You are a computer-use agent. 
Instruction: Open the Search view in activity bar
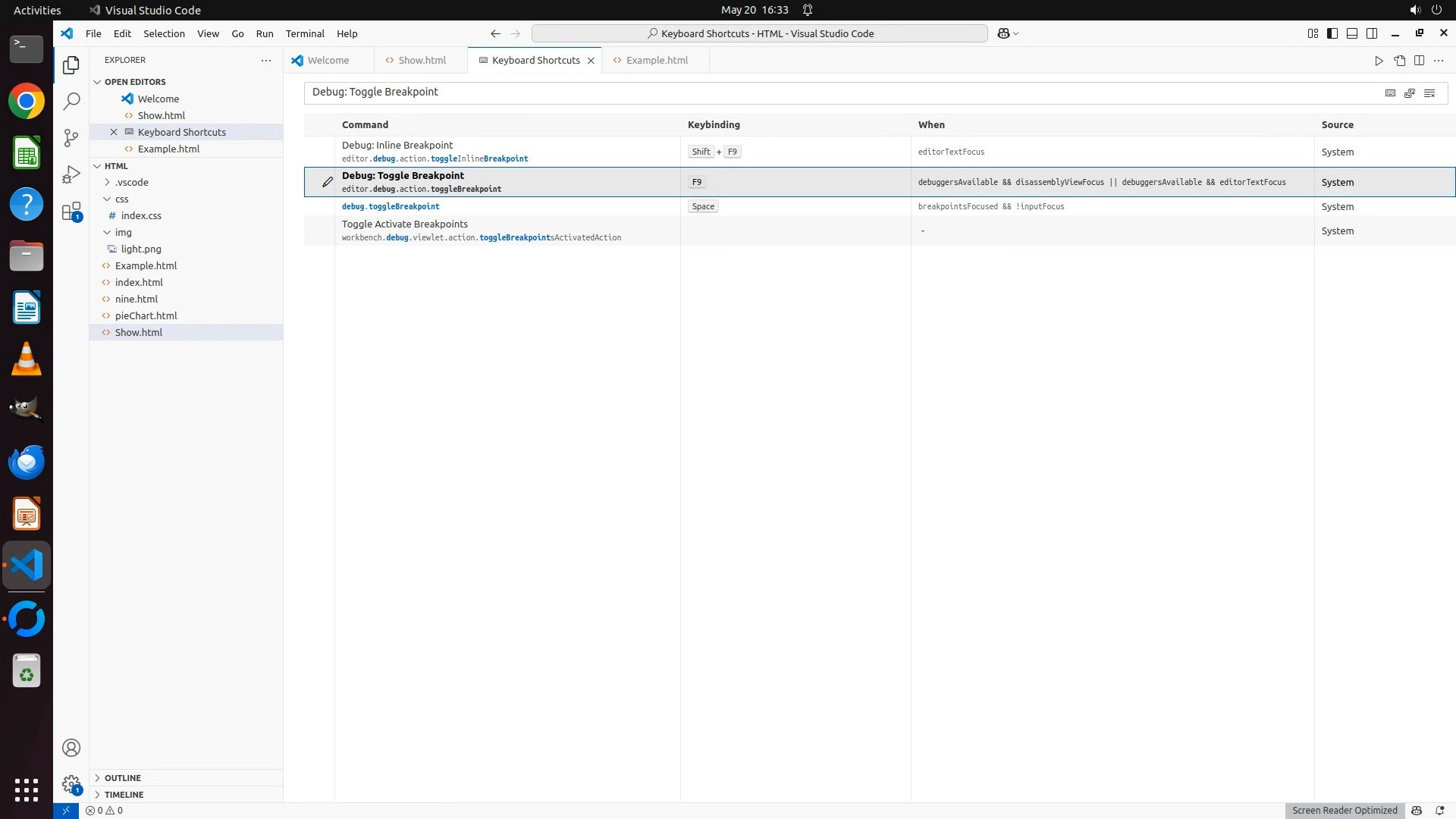(x=71, y=102)
